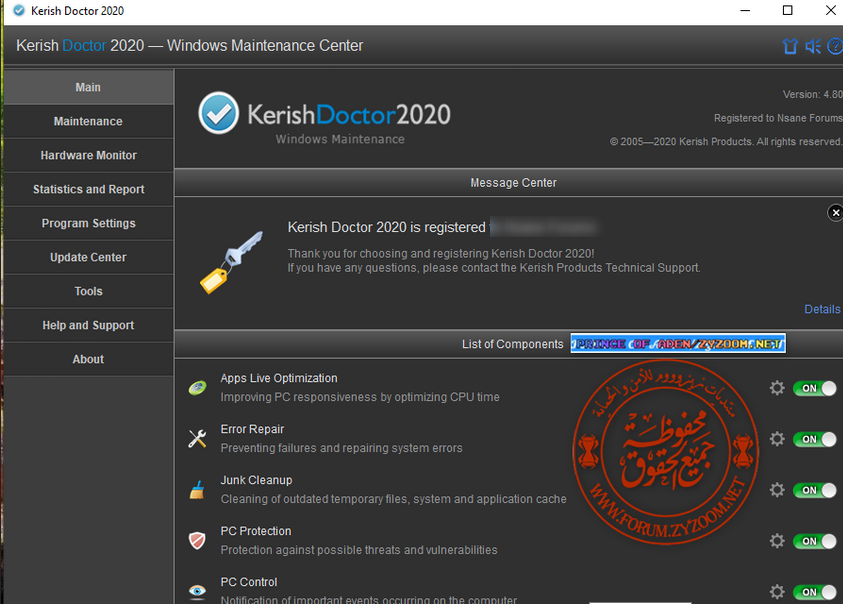Click 'Kerish Doctor 2020 is registered' heading
The image size is (843, 604).
pyautogui.click(x=386, y=227)
